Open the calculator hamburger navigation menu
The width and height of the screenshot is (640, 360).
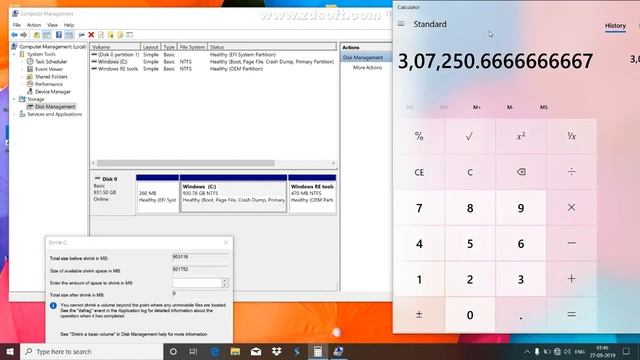401,24
